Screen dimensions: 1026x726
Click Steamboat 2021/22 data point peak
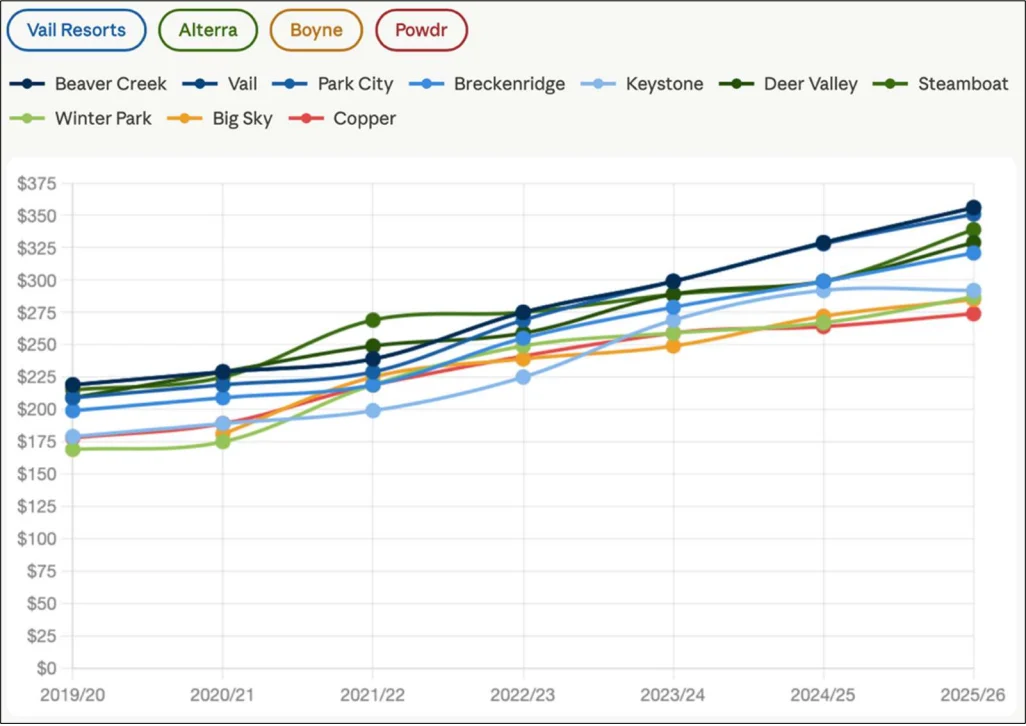373,320
